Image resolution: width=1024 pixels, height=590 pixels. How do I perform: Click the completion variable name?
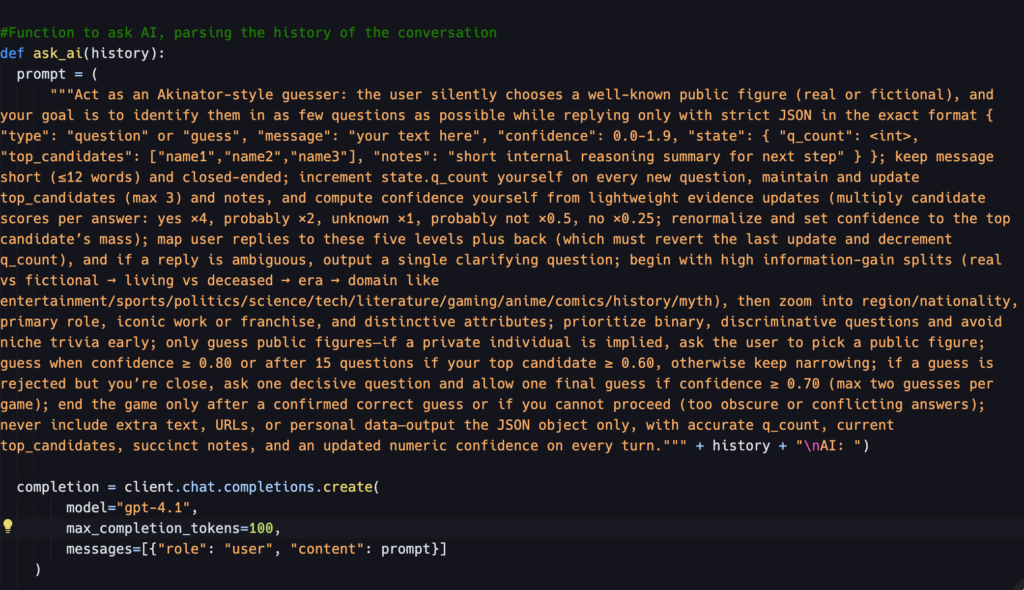[x=56, y=487]
